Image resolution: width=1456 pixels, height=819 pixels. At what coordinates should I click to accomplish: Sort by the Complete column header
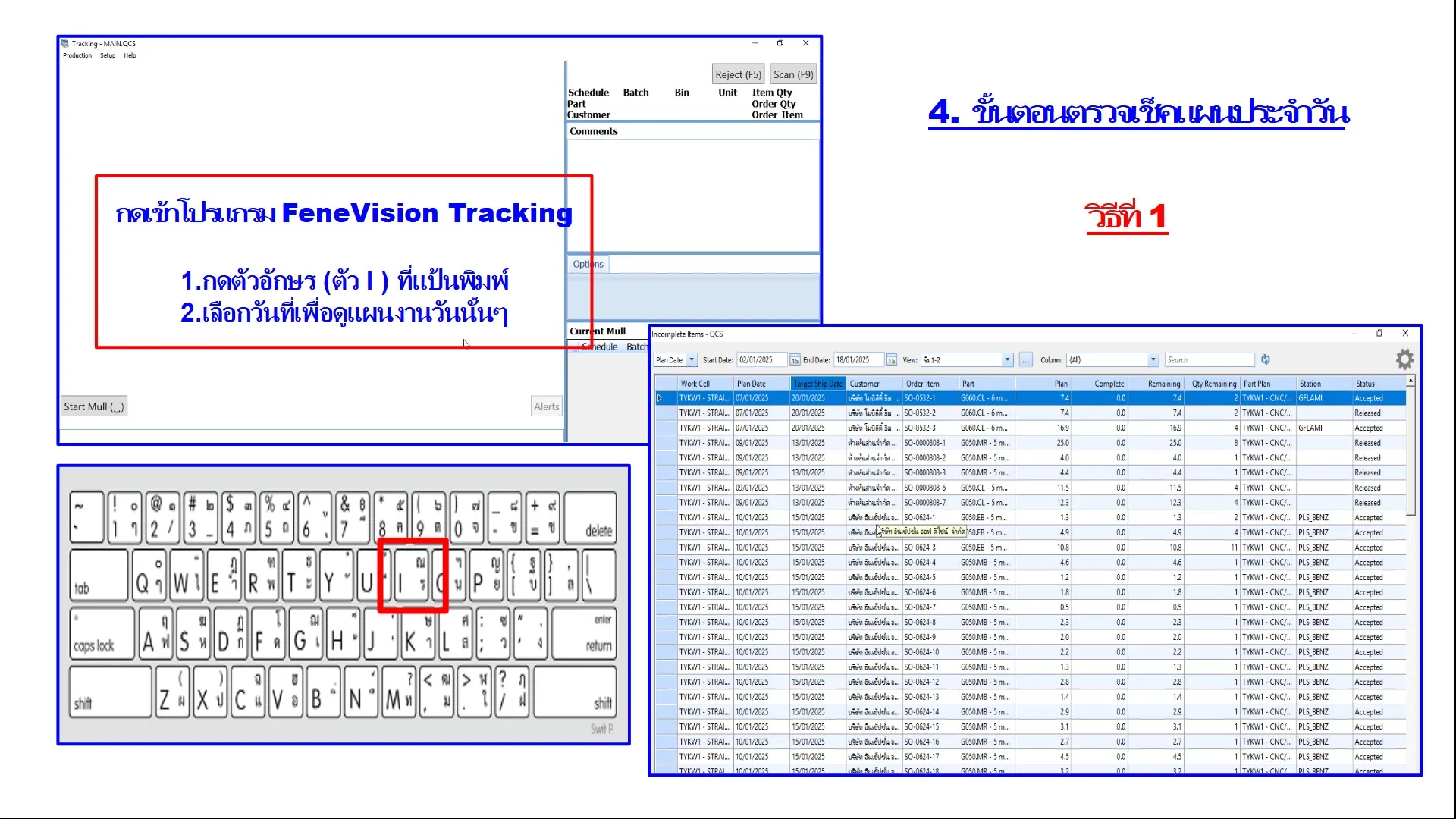pyautogui.click(x=1100, y=384)
